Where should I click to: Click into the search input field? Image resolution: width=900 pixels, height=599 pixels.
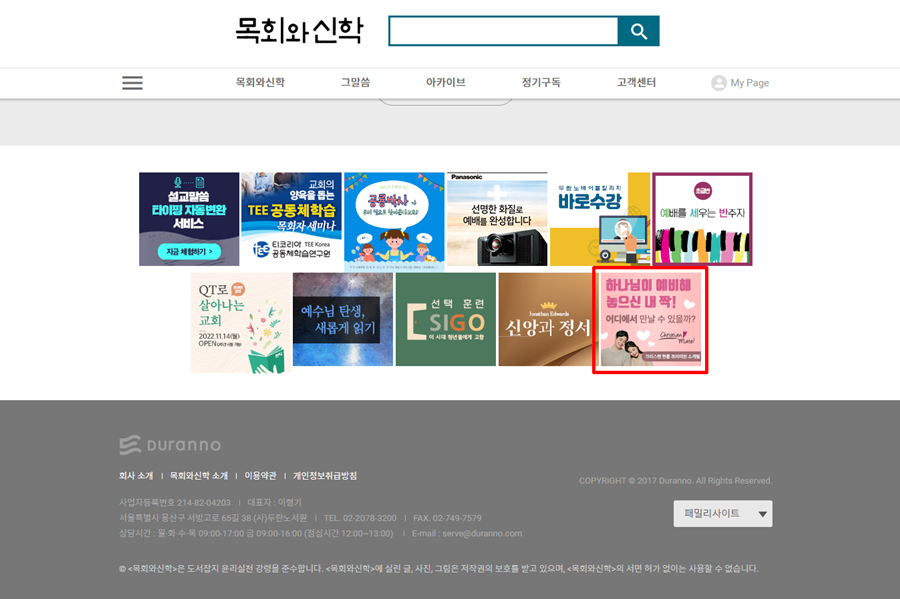[503, 31]
